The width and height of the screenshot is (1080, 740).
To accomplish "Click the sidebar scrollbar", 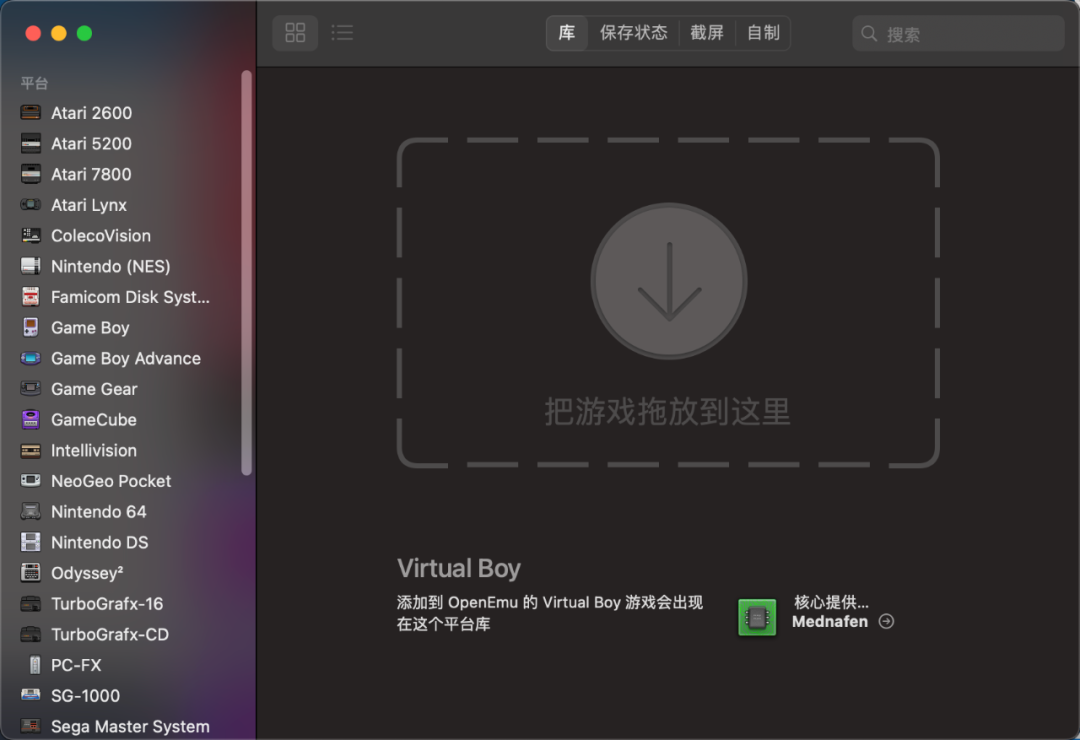I will [x=247, y=273].
